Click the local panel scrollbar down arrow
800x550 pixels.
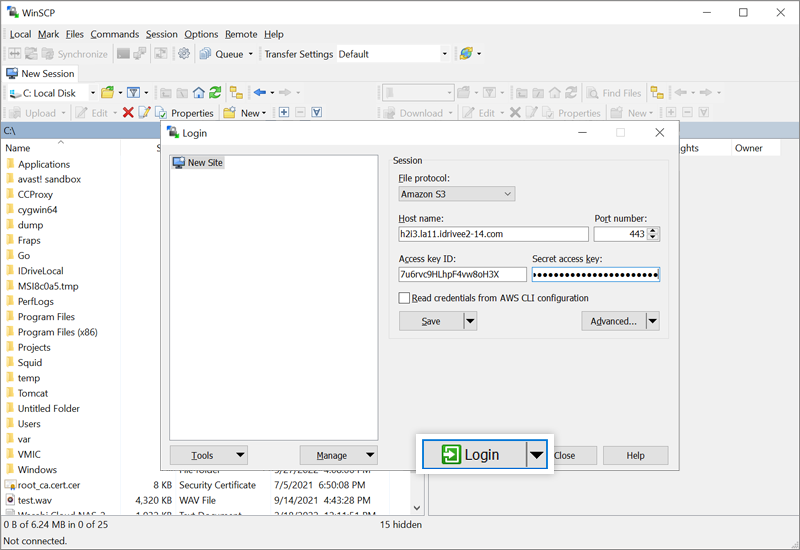tap(417, 508)
